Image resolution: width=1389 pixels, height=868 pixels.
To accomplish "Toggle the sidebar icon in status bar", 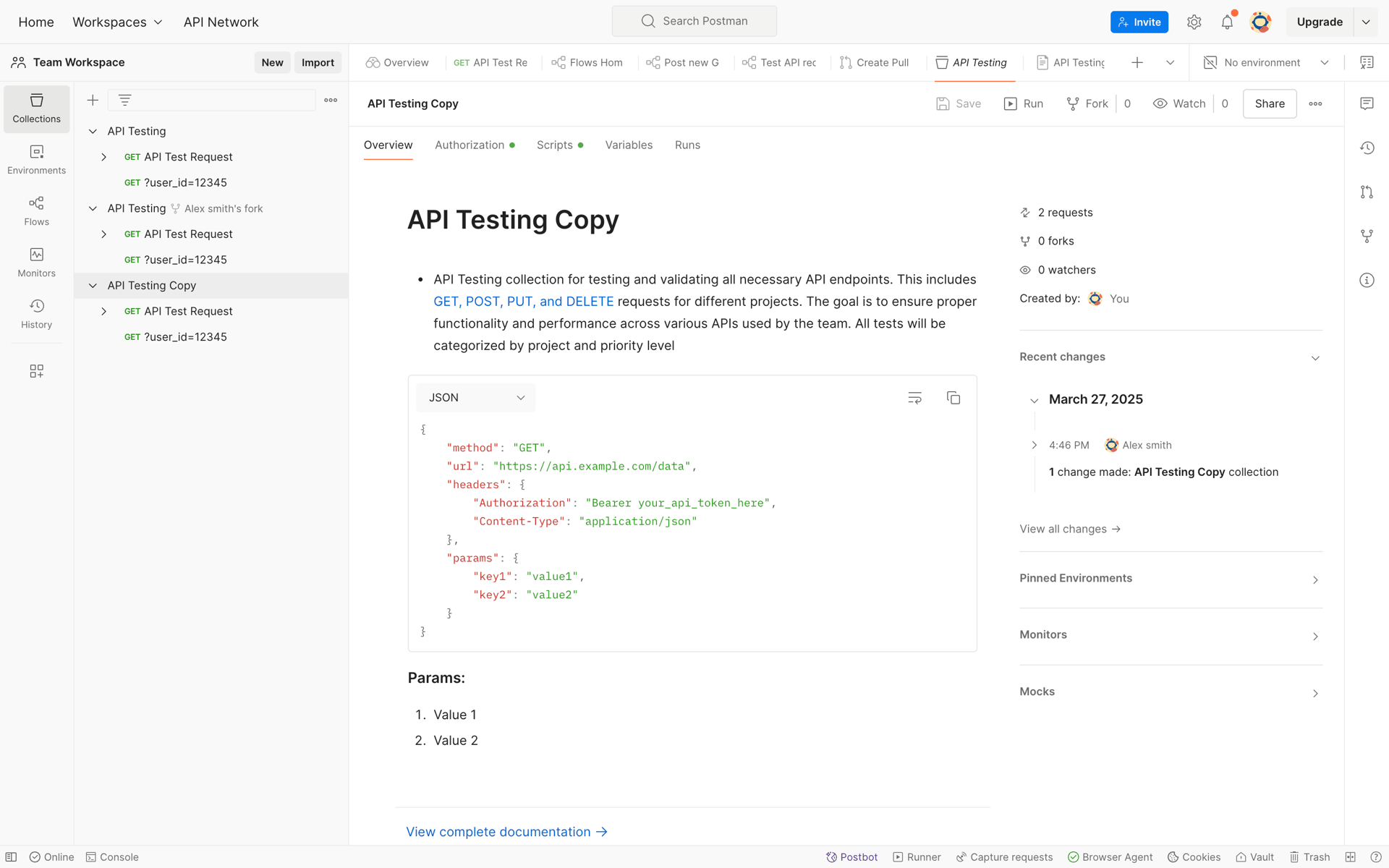I will pyautogui.click(x=12, y=857).
